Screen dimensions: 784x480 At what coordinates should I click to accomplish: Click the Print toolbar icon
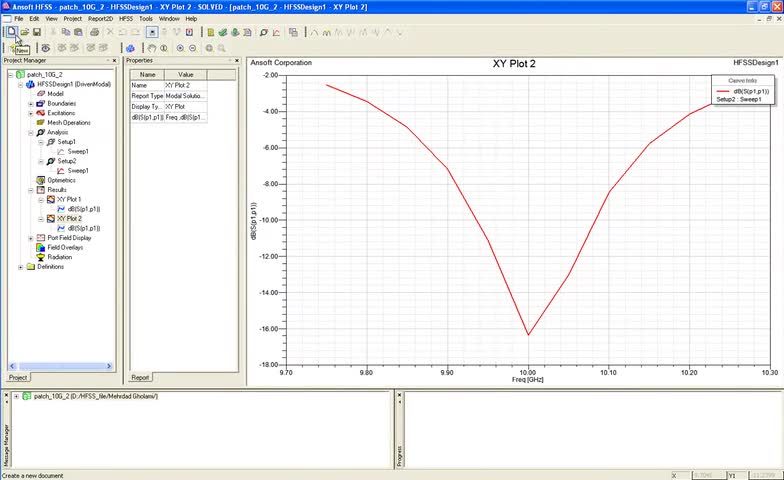point(94,32)
